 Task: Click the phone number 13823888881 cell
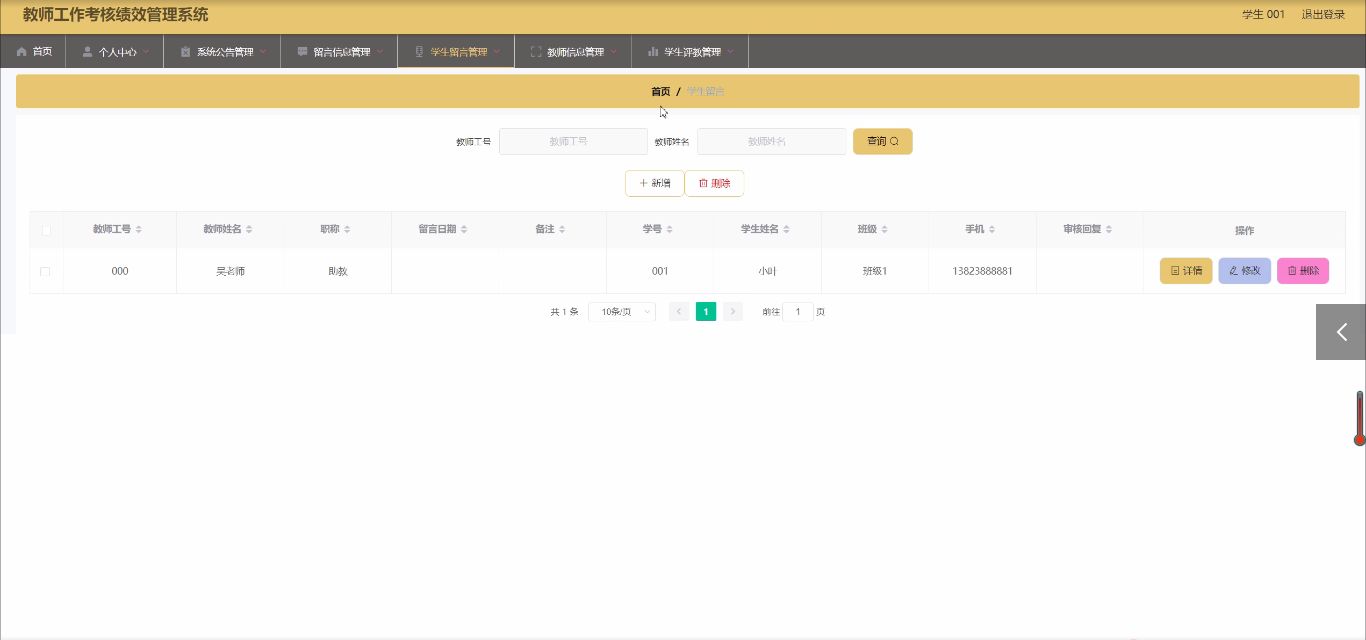click(x=982, y=272)
